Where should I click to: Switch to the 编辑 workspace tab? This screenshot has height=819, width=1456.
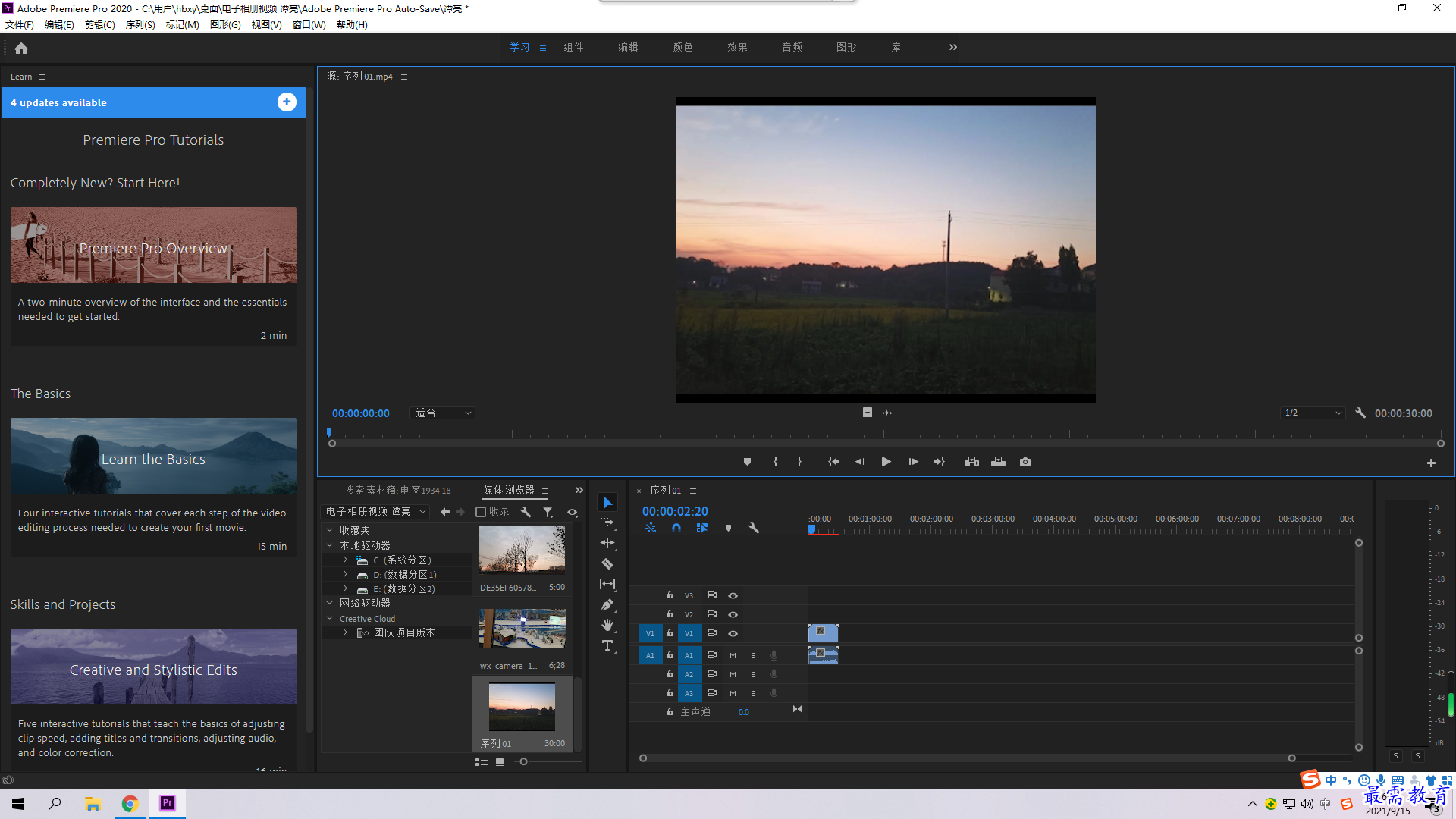[628, 47]
